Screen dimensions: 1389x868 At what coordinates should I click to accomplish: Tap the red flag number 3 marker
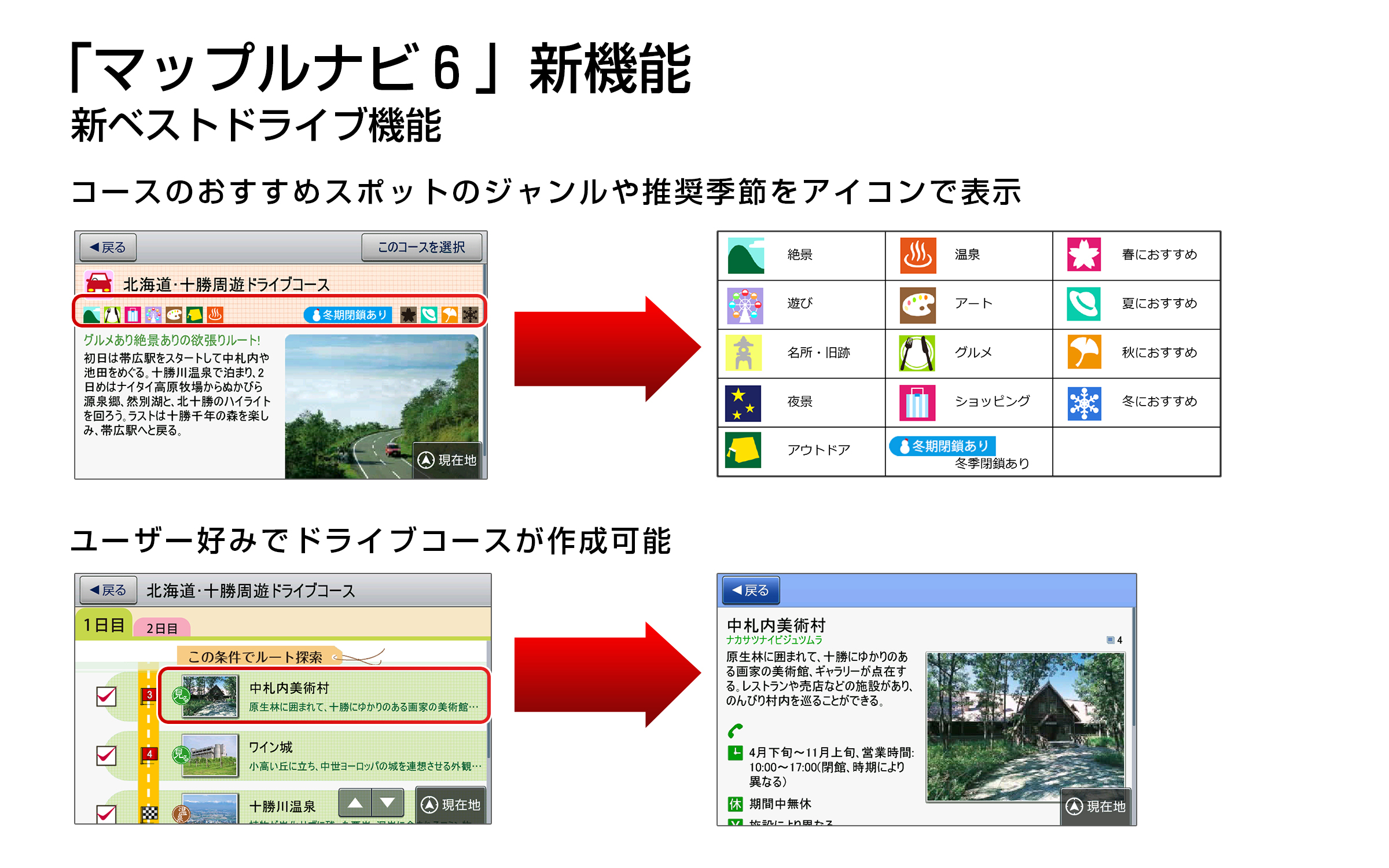tap(149, 696)
